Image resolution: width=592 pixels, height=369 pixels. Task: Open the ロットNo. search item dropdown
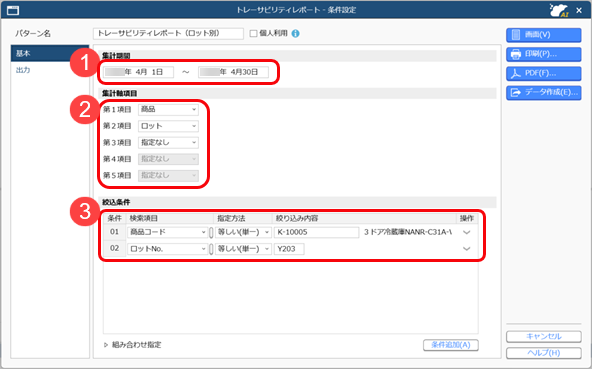pos(167,249)
